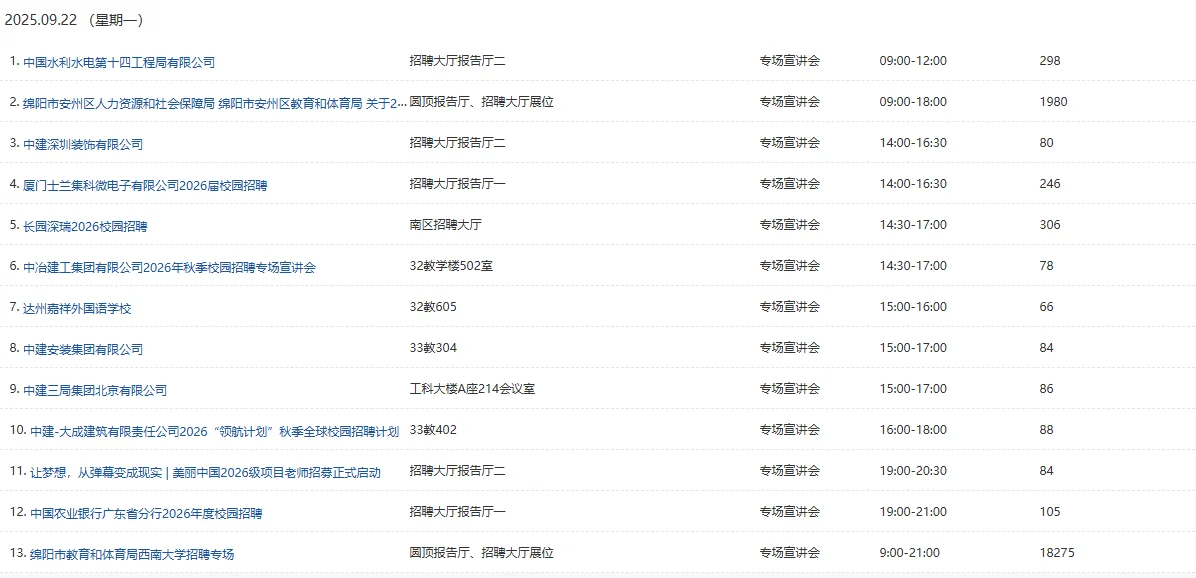Screen dimensions: 1196x578
Task: Click 圆顶报告厅 venue in 绵阳市教育和体育局 row
Action: (481, 553)
